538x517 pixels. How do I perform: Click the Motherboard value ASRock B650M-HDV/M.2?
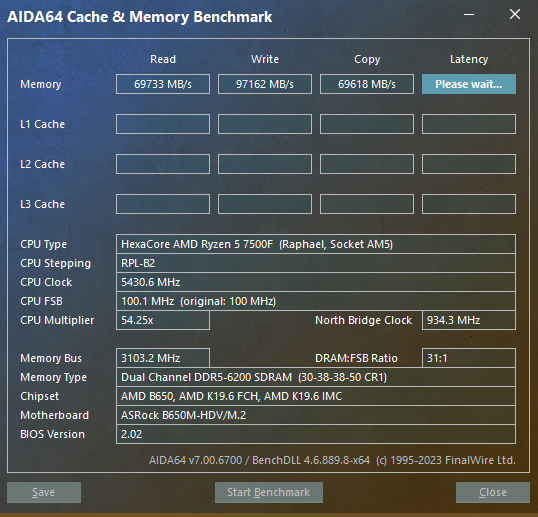coord(316,415)
